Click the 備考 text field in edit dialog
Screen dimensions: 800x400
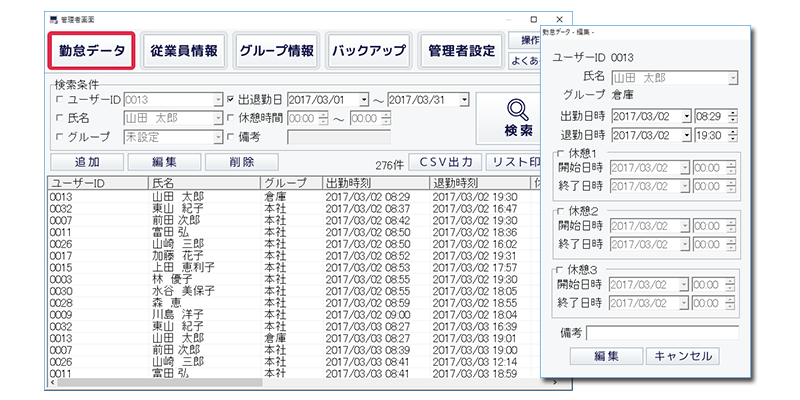point(662,333)
